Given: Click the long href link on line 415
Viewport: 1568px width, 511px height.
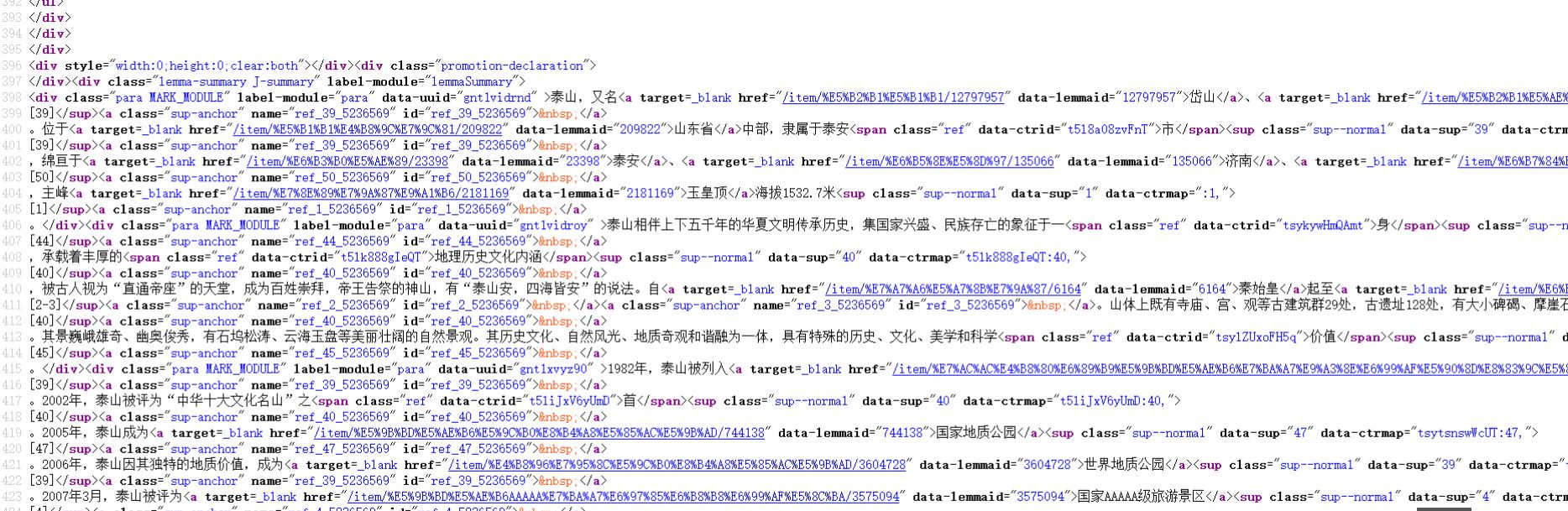Looking at the screenshot, I should click(1229, 369).
